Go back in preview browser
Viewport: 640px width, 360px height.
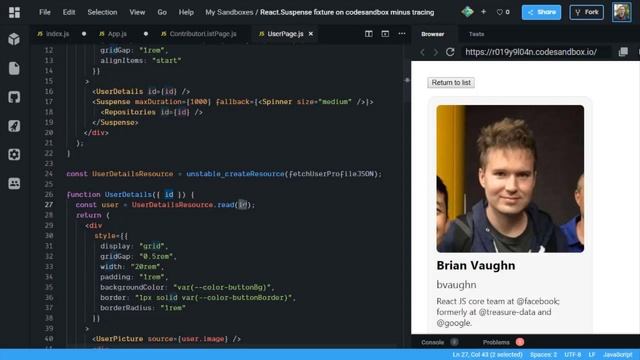pyautogui.click(x=422, y=52)
